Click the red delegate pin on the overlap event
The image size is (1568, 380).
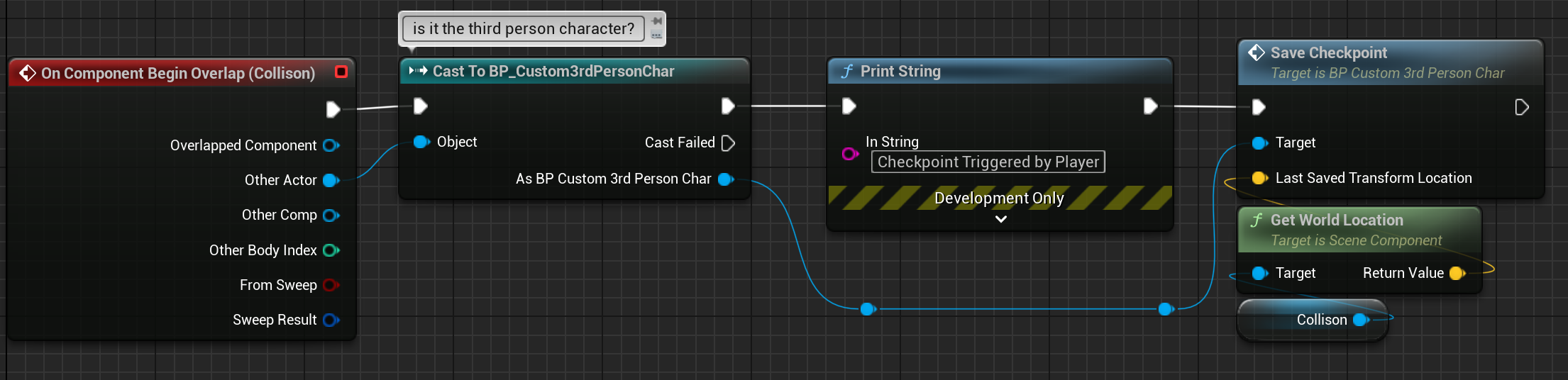(341, 72)
